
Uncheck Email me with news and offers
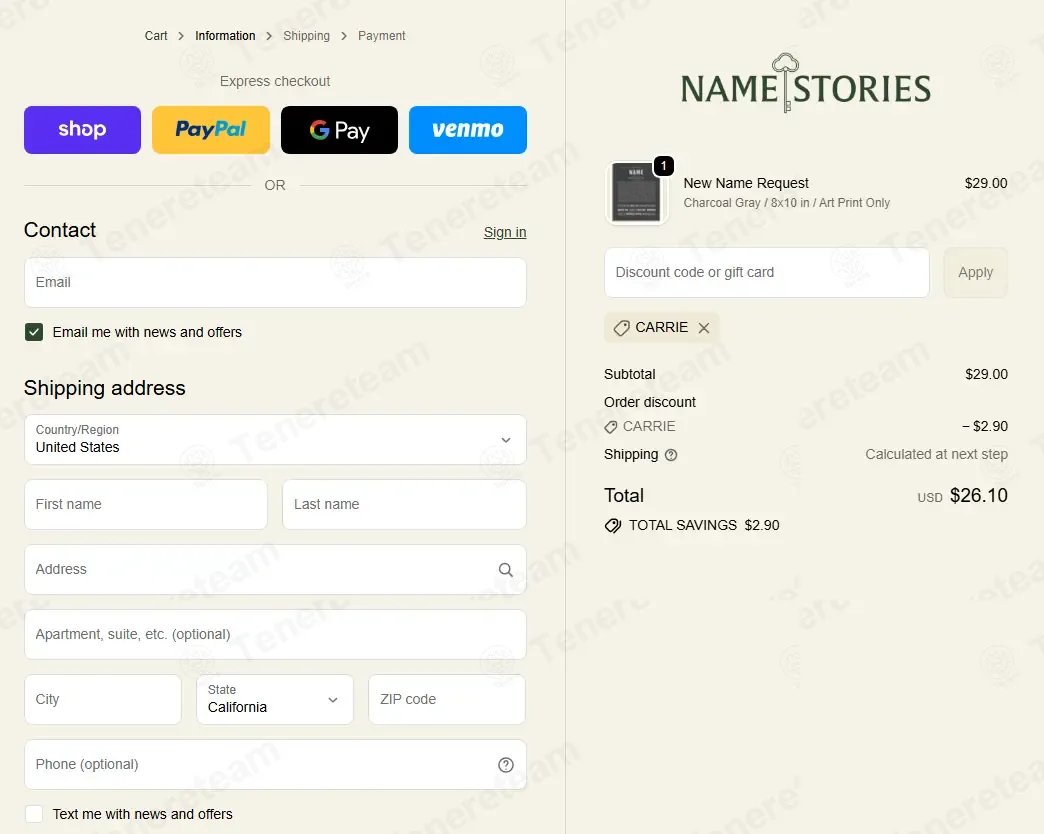(x=34, y=332)
